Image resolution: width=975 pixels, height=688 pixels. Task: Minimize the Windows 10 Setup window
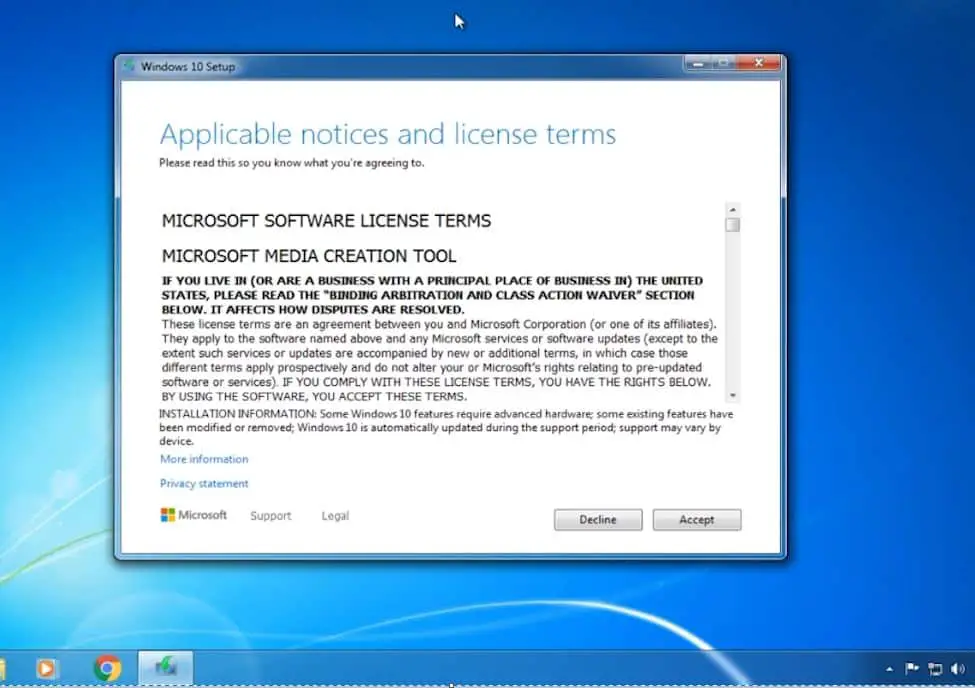pos(698,64)
